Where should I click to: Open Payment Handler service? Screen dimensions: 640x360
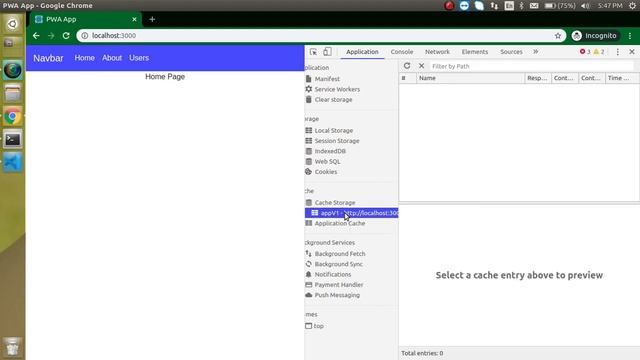pos(339,285)
